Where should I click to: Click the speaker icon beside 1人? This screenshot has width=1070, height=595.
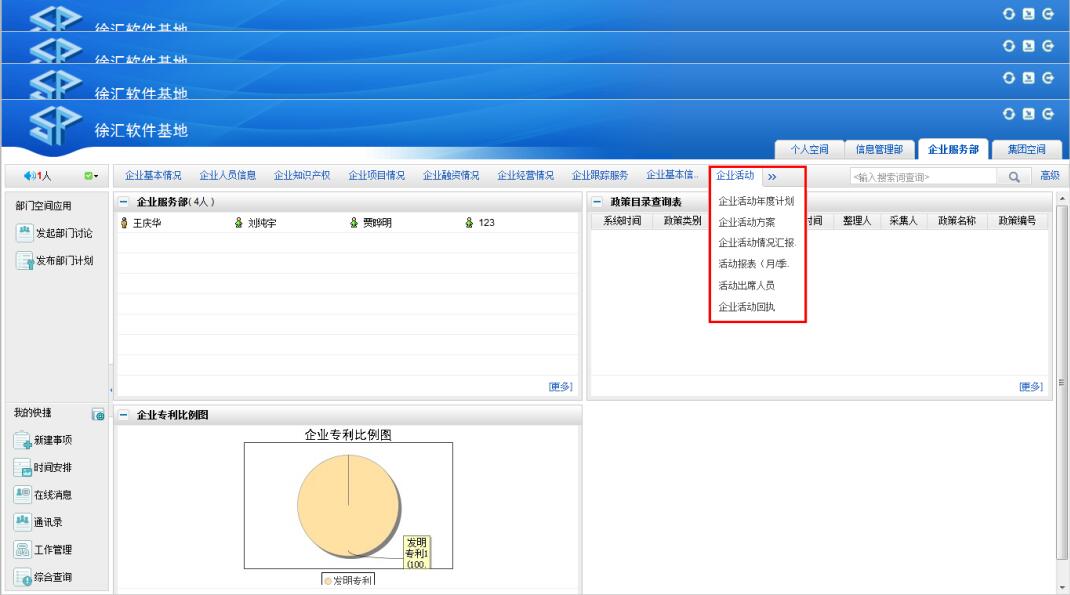(29, 176)
